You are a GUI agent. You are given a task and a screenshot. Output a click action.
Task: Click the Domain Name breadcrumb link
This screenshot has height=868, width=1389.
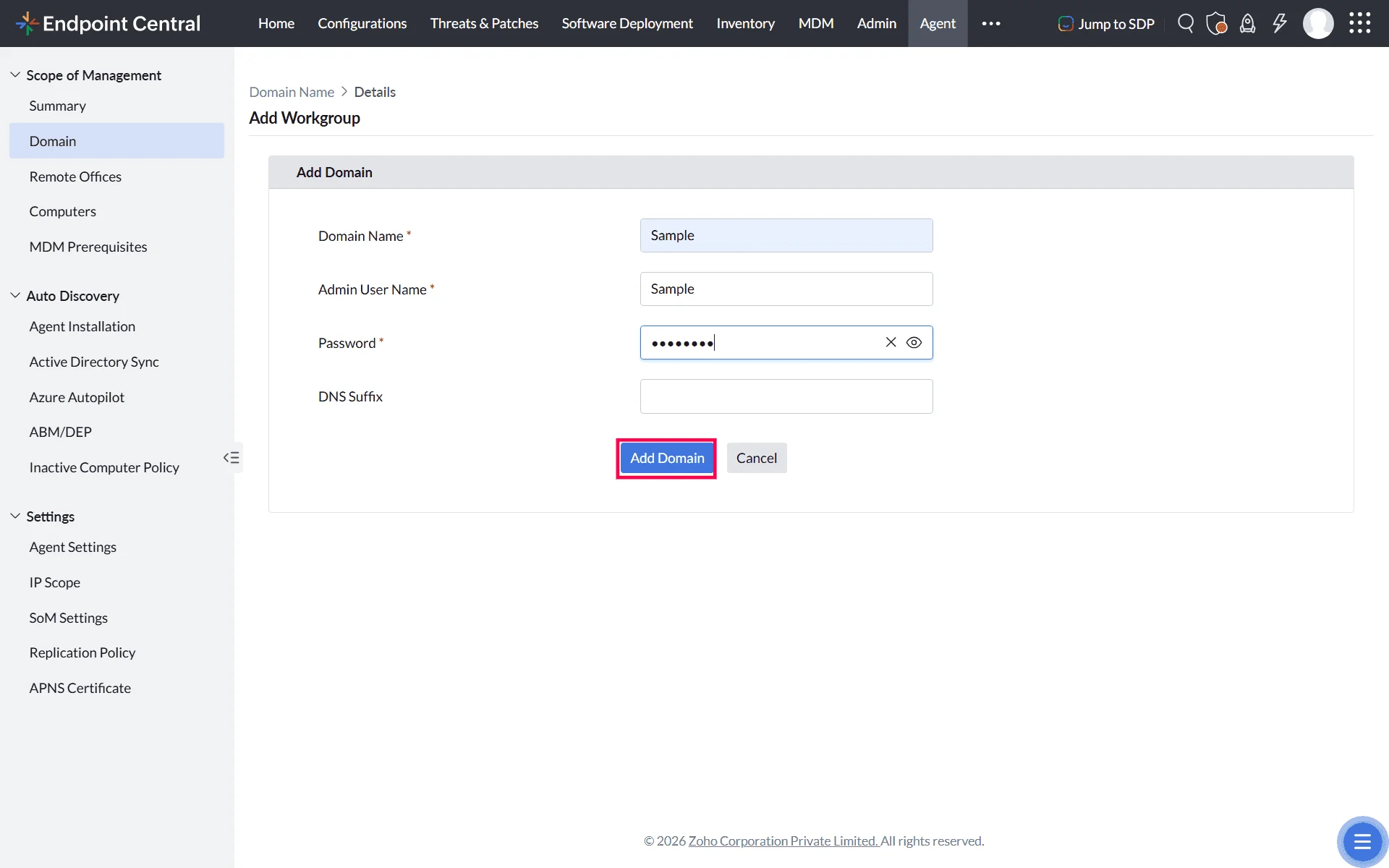292,92
